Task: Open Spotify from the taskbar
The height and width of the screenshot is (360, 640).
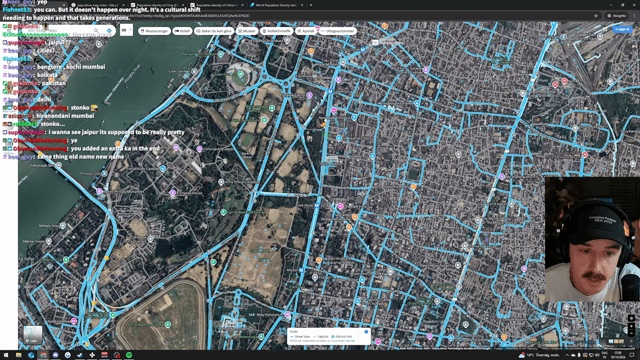Action: 129,355
